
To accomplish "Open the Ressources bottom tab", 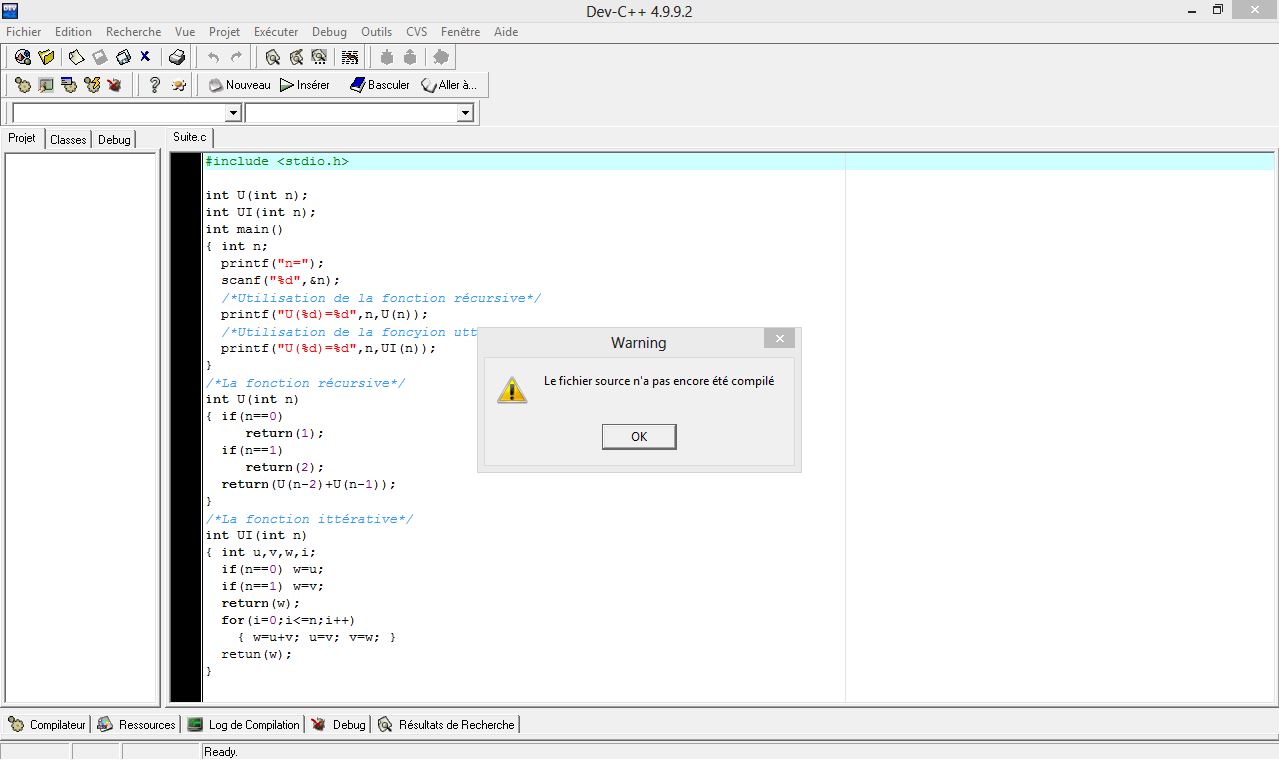I will (x=136, y=724).
